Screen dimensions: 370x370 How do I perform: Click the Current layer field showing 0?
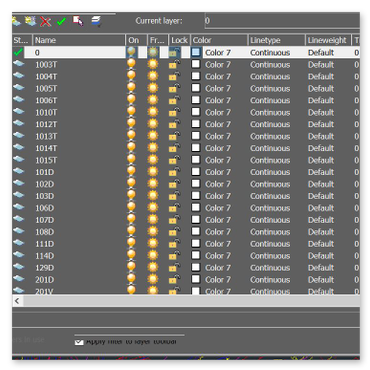point(282,21)
